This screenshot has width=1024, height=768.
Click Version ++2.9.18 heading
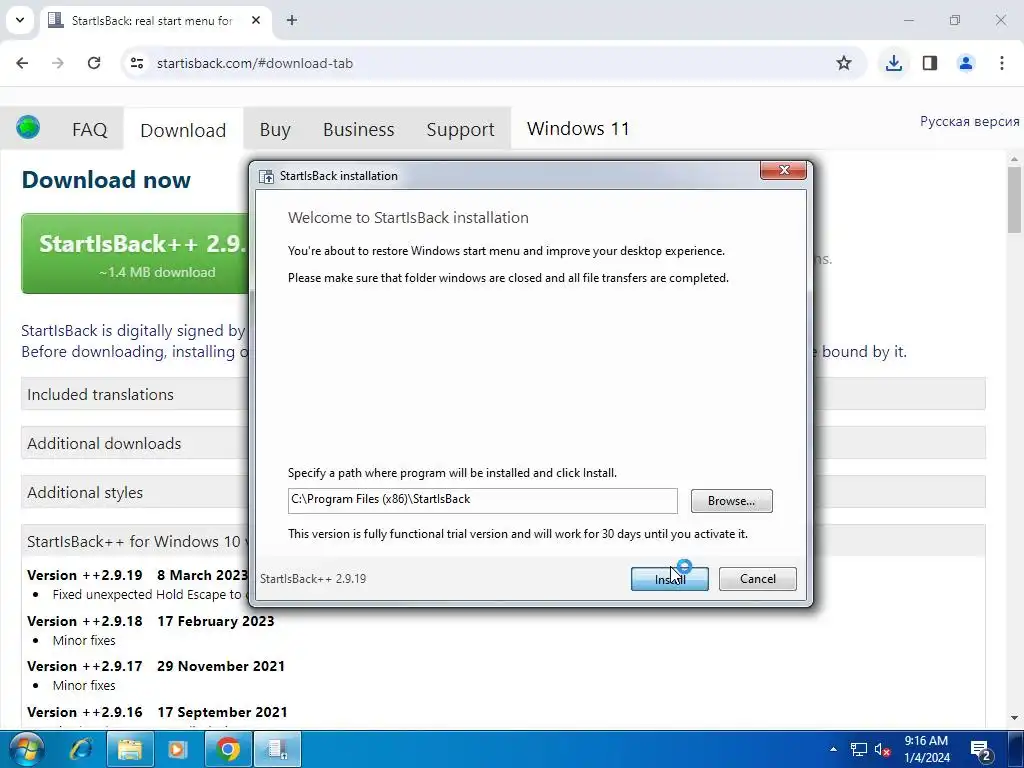tap(85, 621)
